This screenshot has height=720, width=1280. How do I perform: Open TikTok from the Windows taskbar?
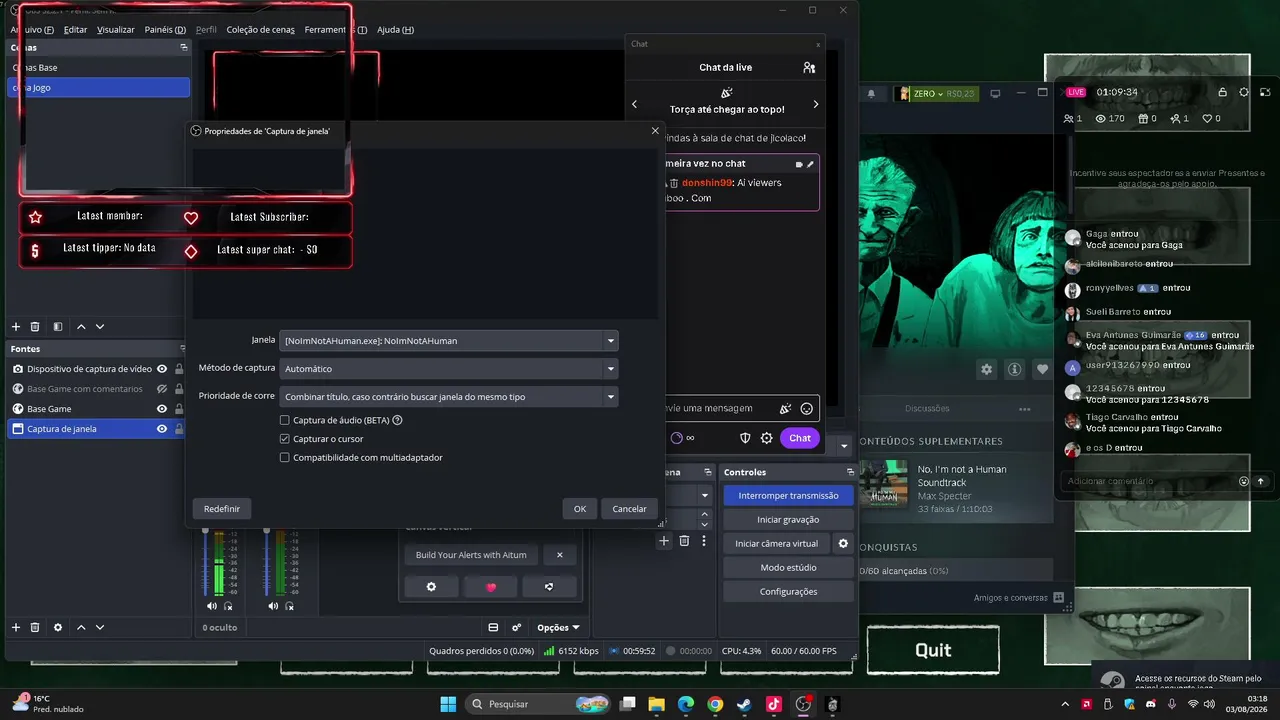pyautogui.click(x=773, y=704)
